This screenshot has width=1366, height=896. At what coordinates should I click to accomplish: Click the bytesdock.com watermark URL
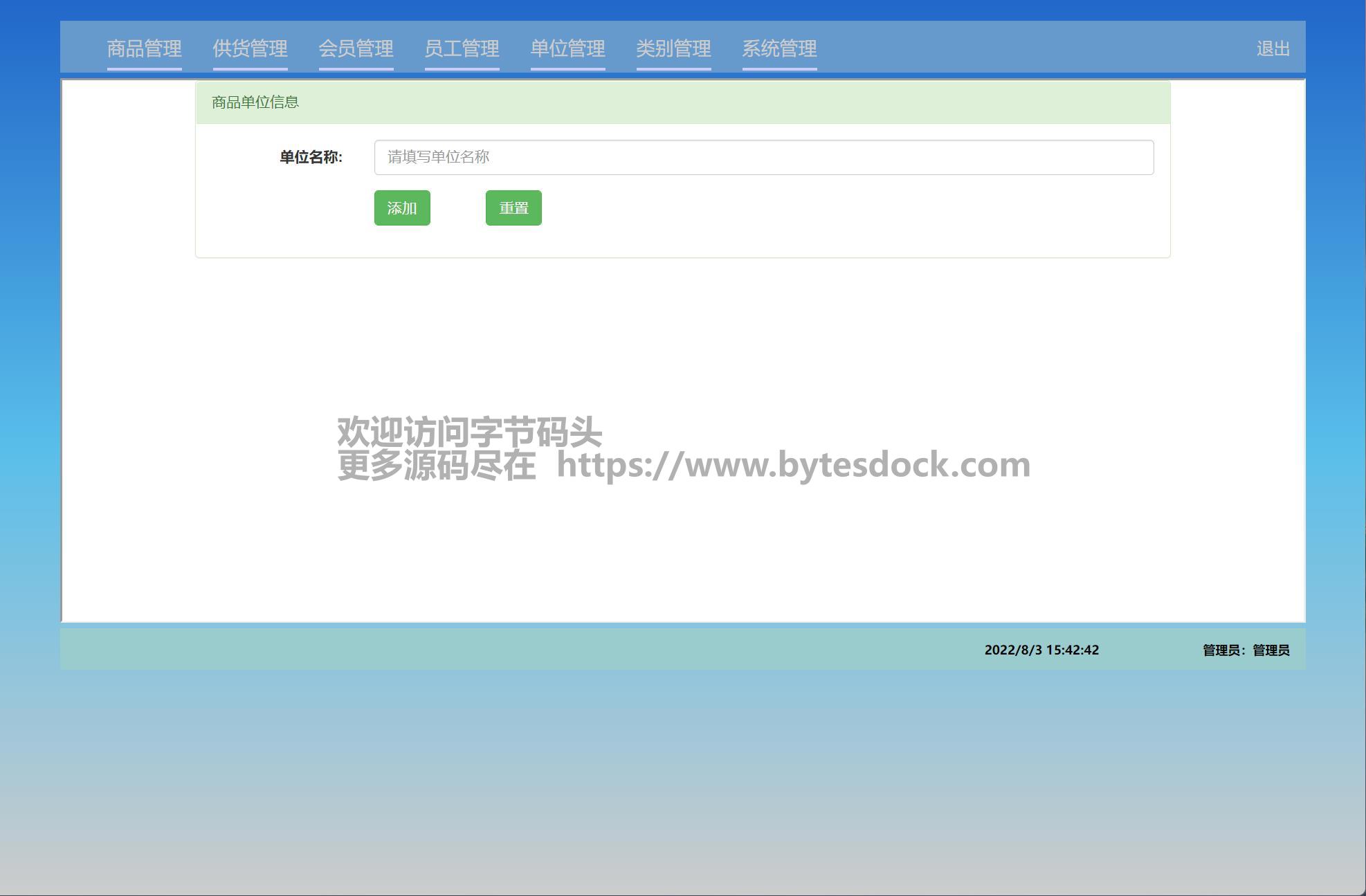[x=793, y=464]
